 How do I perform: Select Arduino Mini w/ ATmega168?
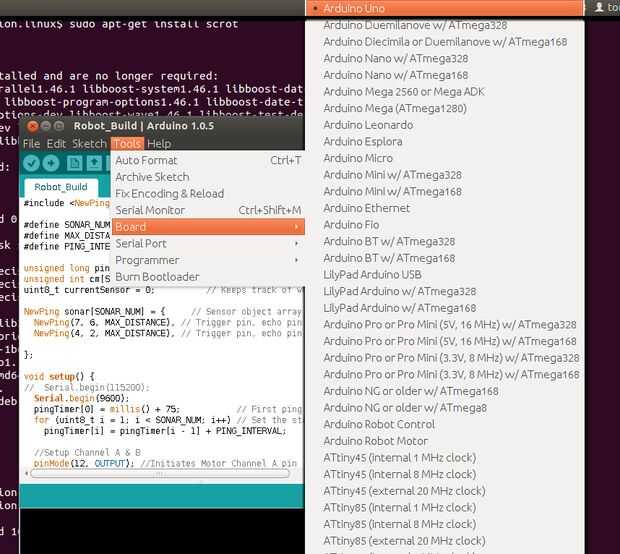[x=444, y=191]
